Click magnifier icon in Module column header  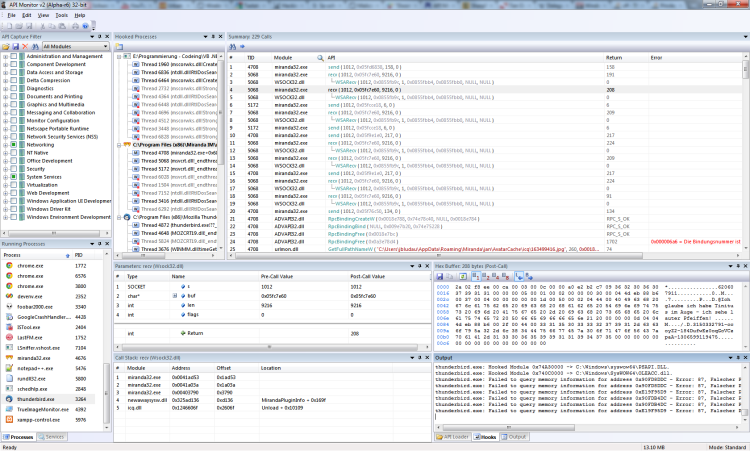click(320, 57)
